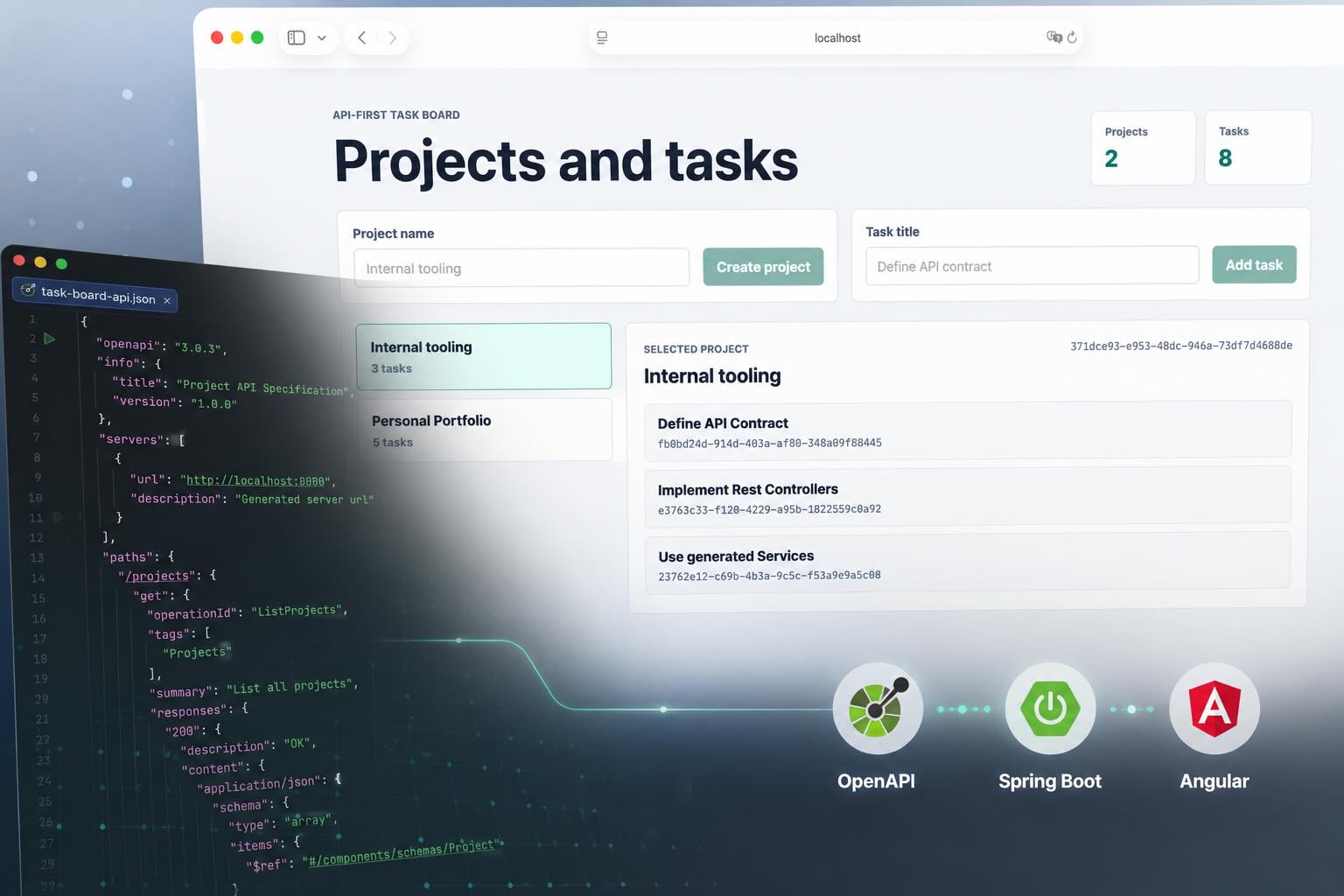Click the Add task button
Viewport: 1344px width, 896px height.
1254,264
